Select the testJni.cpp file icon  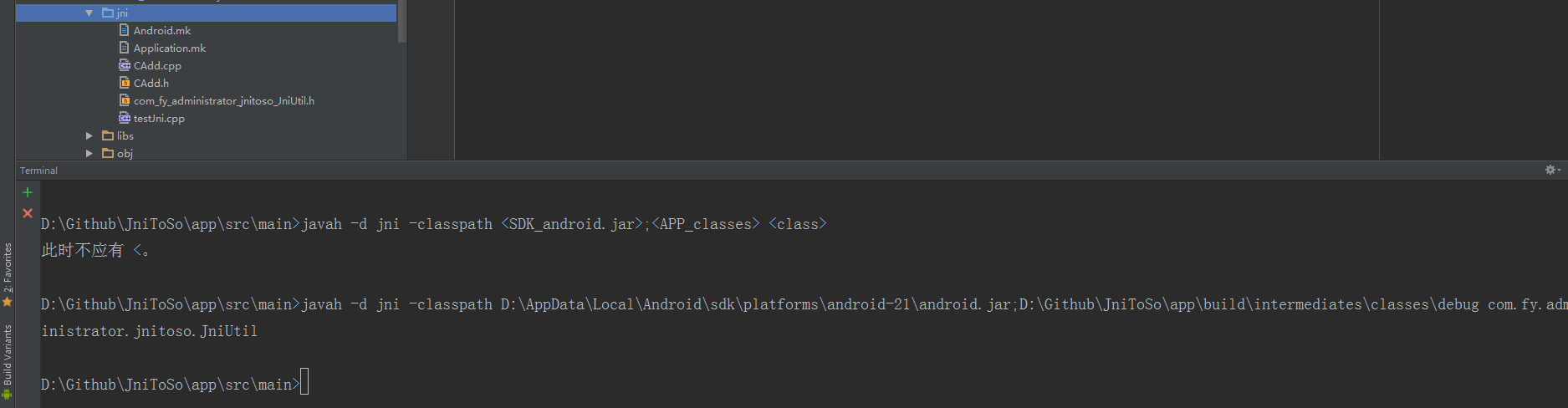click(124, 118)
